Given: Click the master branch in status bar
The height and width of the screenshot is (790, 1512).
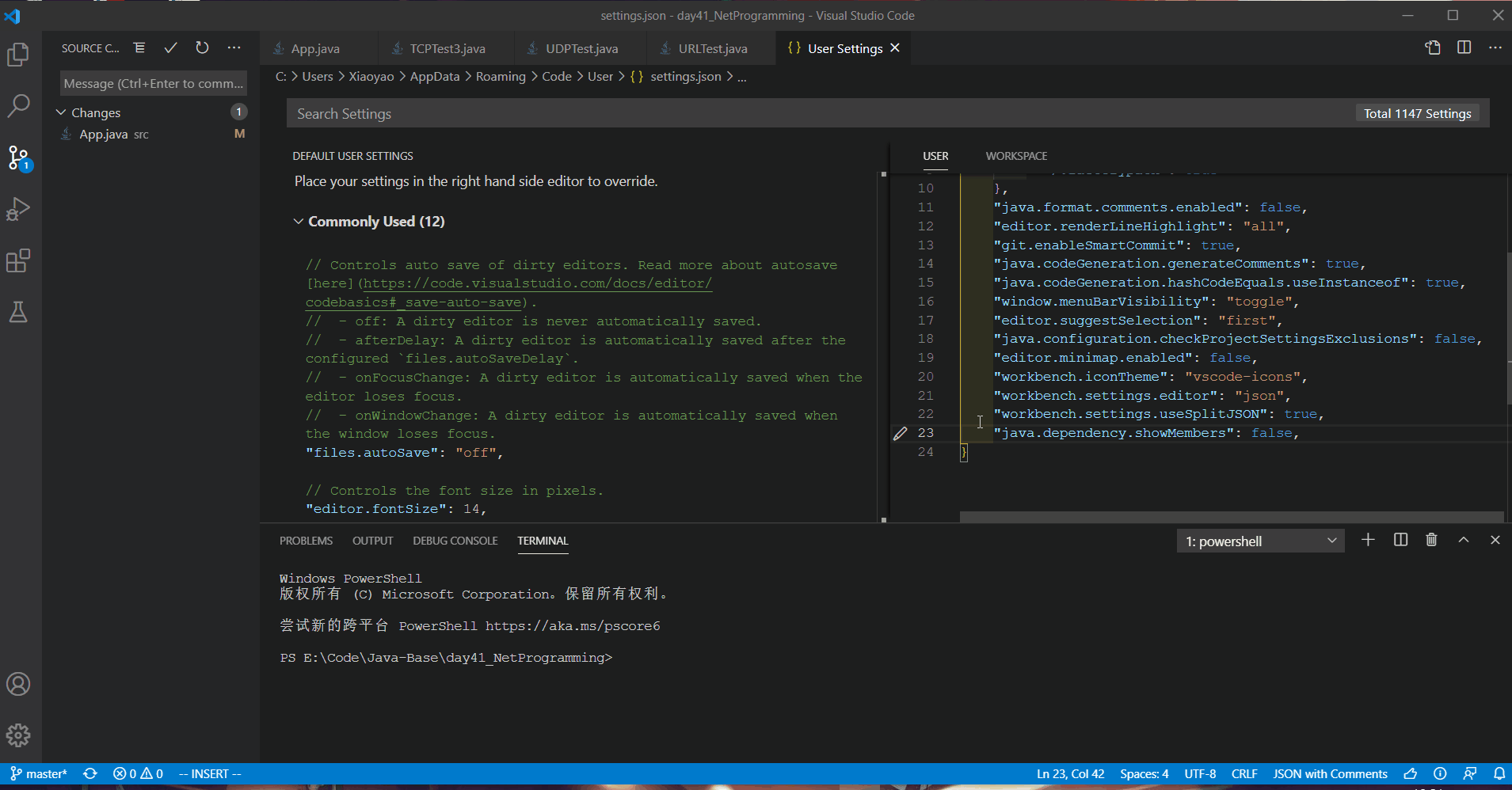Looking at the screenshot, I should tap(38, 773).
